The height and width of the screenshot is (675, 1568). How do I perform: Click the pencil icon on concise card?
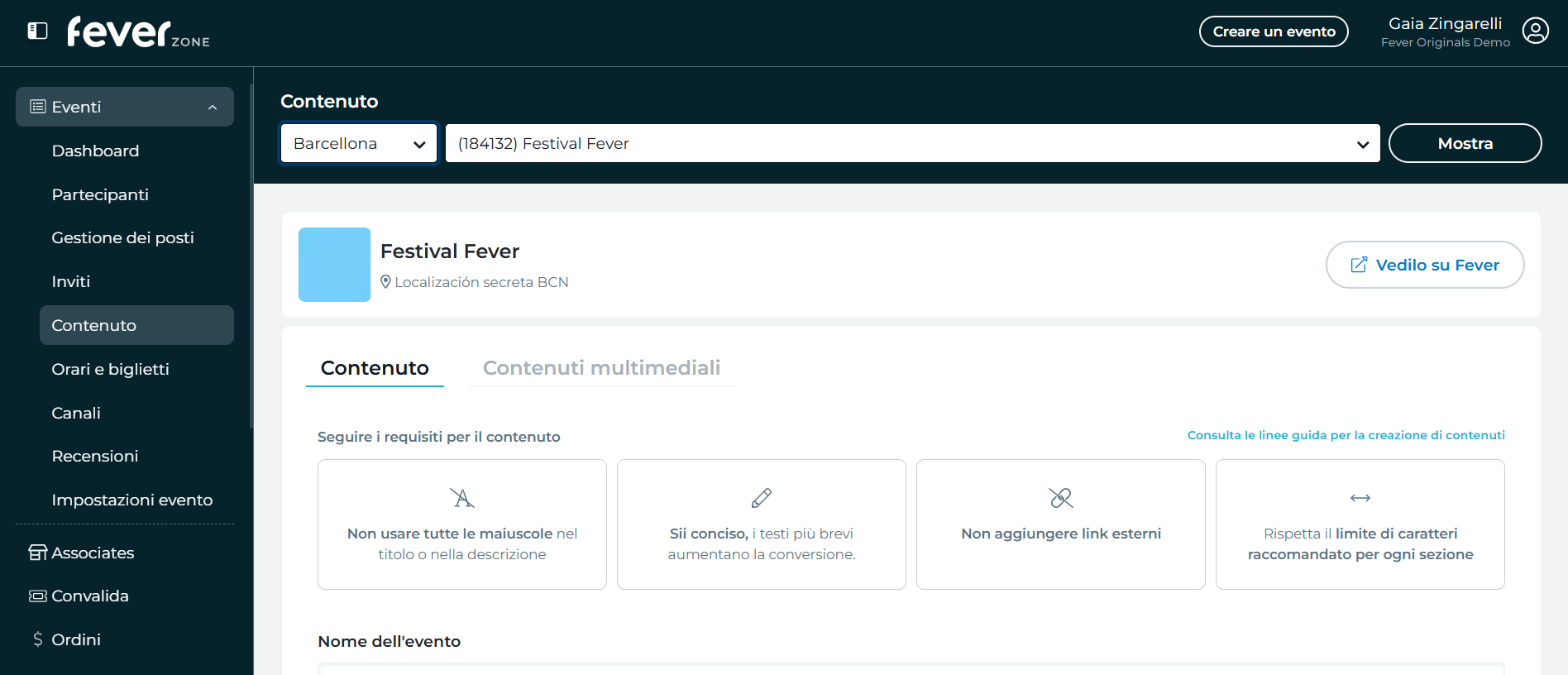pos(762,498)
